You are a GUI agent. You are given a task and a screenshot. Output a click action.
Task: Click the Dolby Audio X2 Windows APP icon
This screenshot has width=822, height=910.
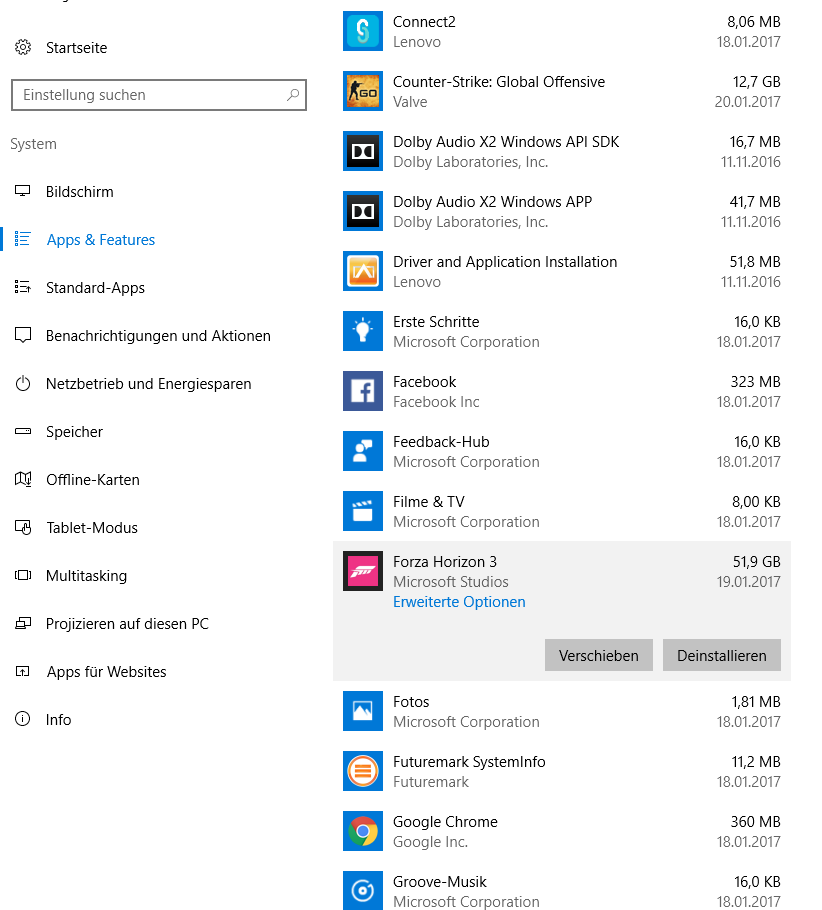(363, 211)
